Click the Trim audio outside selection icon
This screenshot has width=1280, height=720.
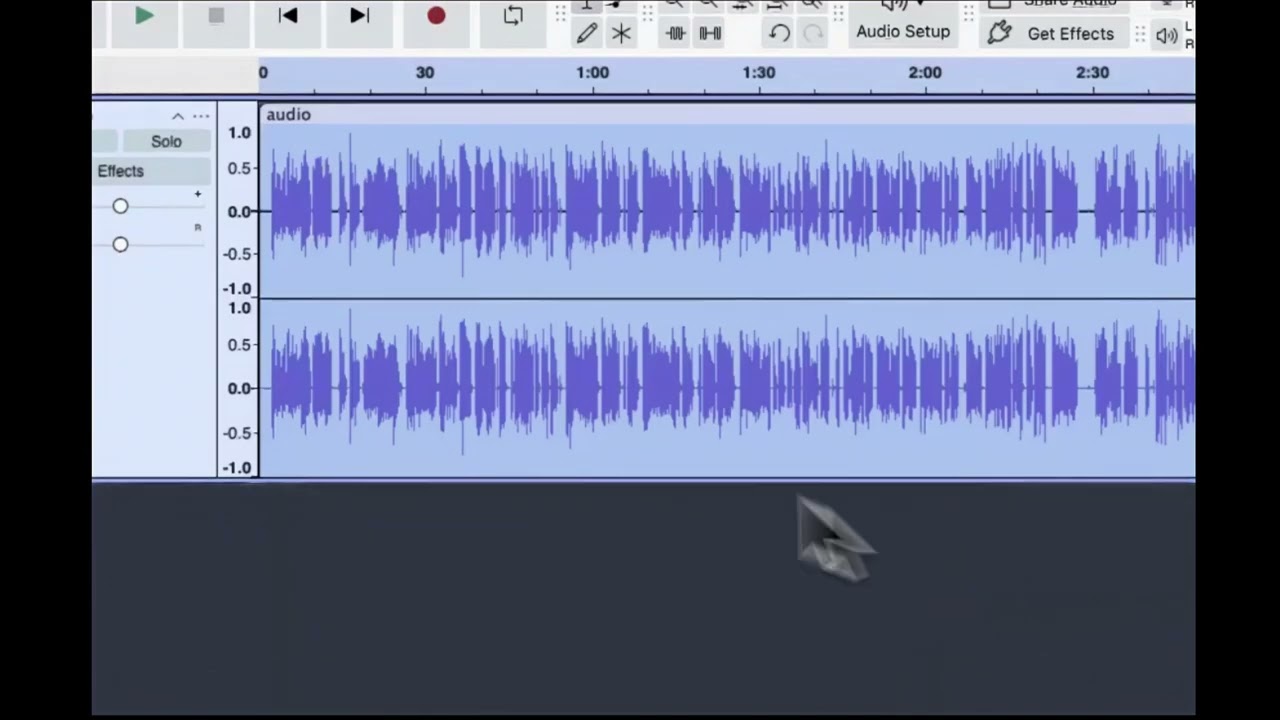coord(676,33)
